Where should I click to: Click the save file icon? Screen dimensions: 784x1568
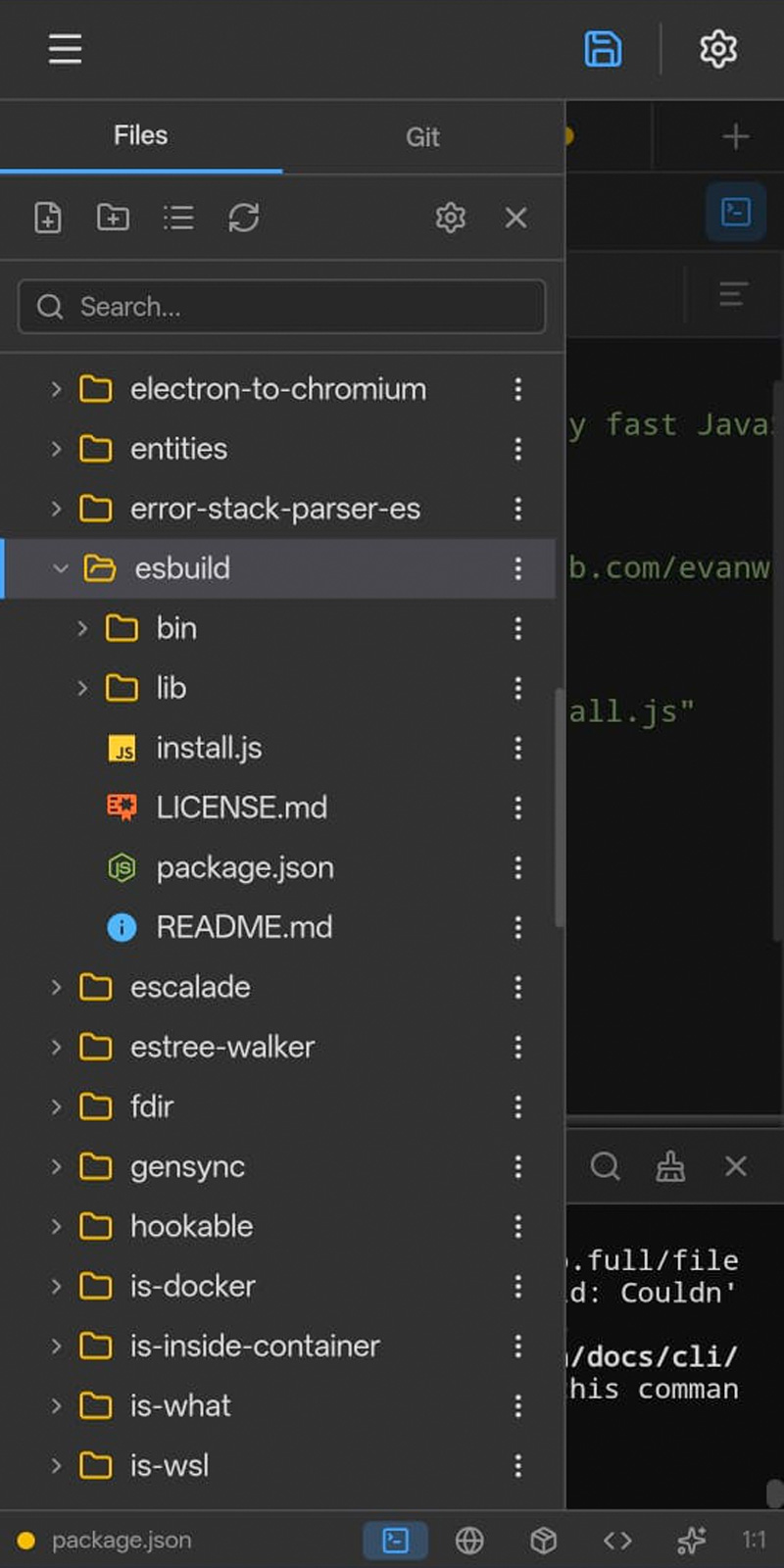tap(603, 48)
